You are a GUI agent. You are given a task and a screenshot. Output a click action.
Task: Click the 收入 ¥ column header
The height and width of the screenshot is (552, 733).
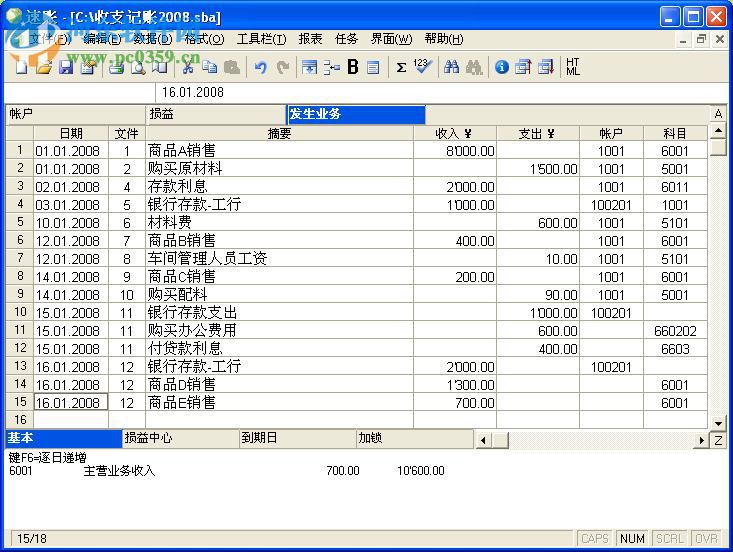click(x=455, y=134)
